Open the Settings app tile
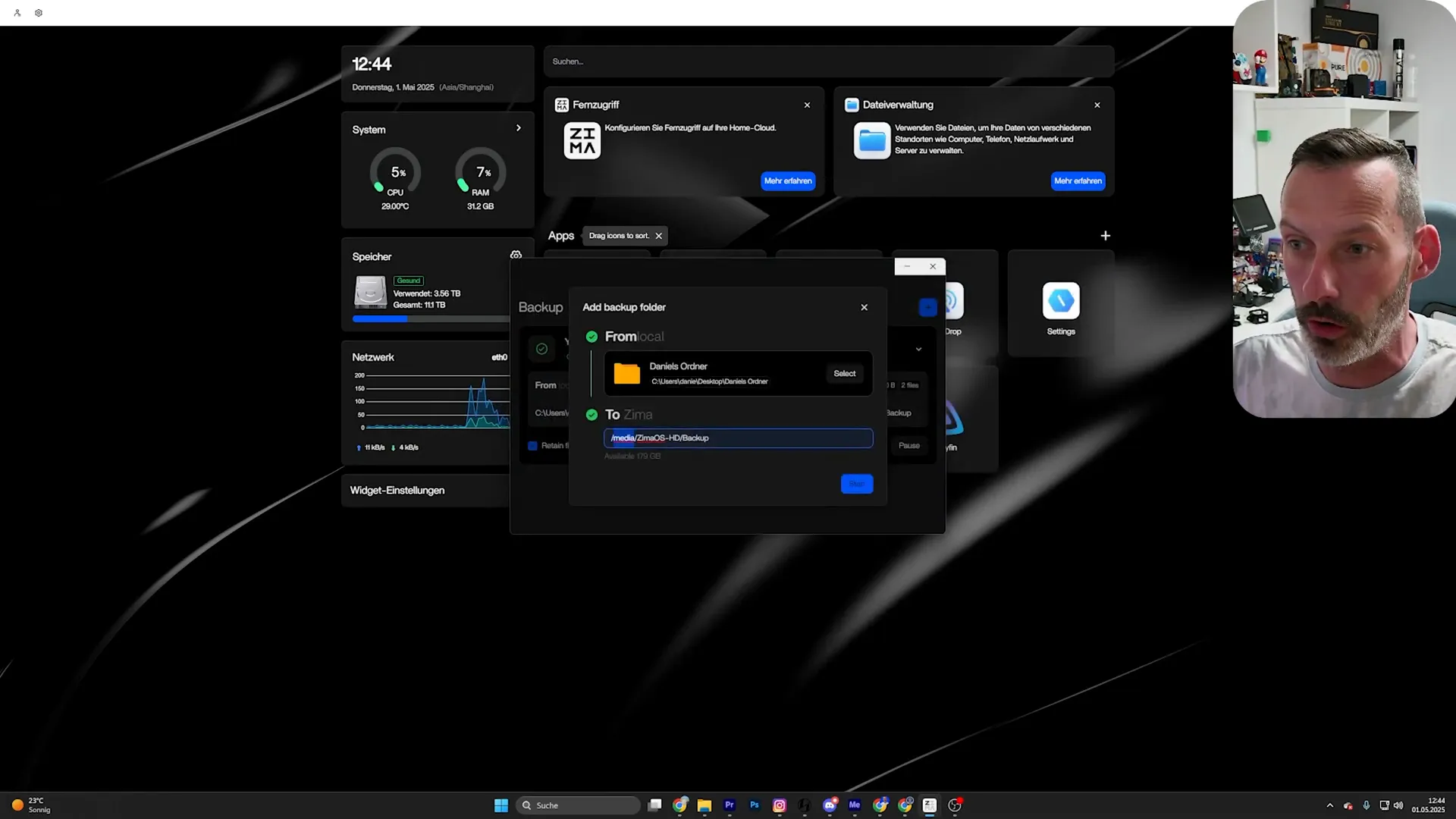1456x819 pixels. point(1060,303)
